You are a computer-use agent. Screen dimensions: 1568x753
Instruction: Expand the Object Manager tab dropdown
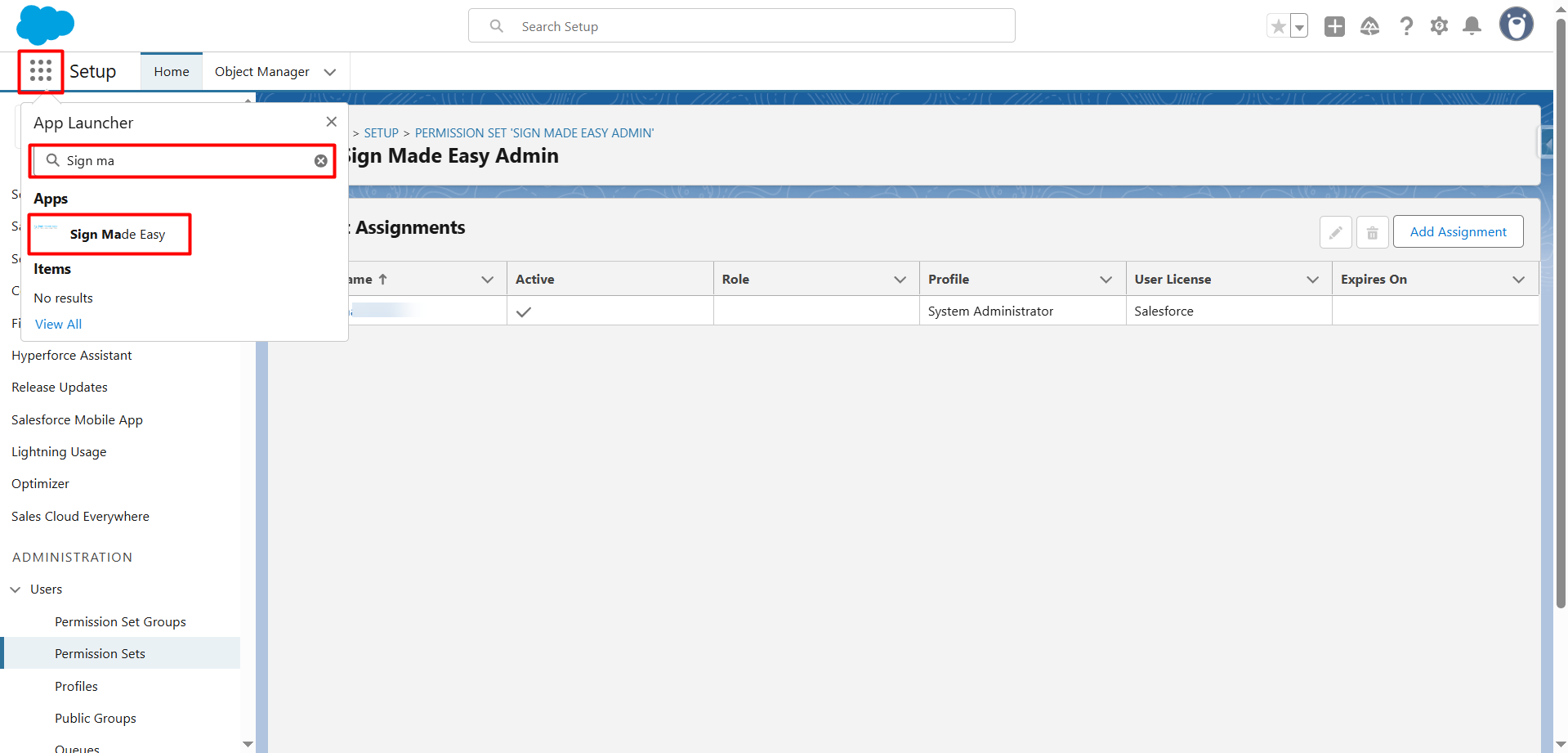coord(330,72)
